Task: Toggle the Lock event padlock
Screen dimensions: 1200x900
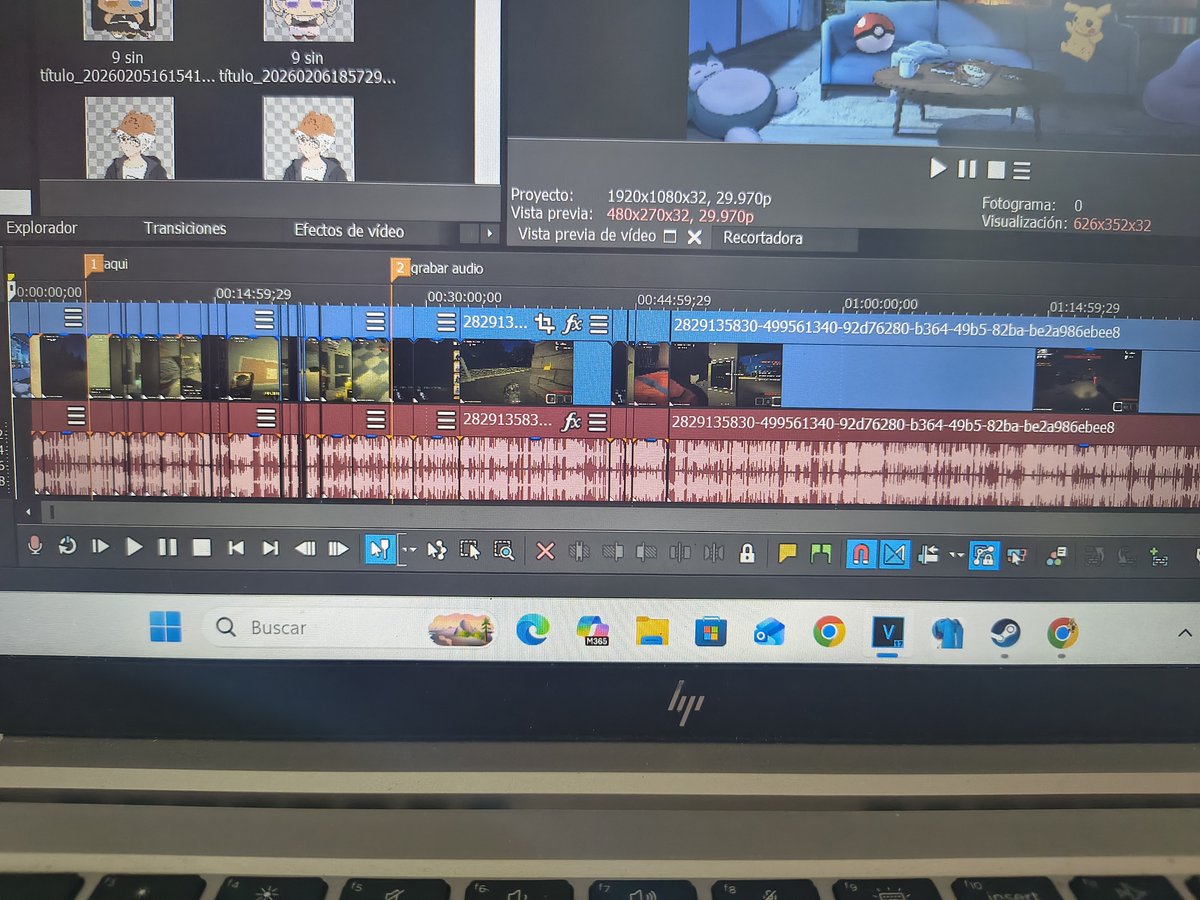Action: [x=747, y=553]
